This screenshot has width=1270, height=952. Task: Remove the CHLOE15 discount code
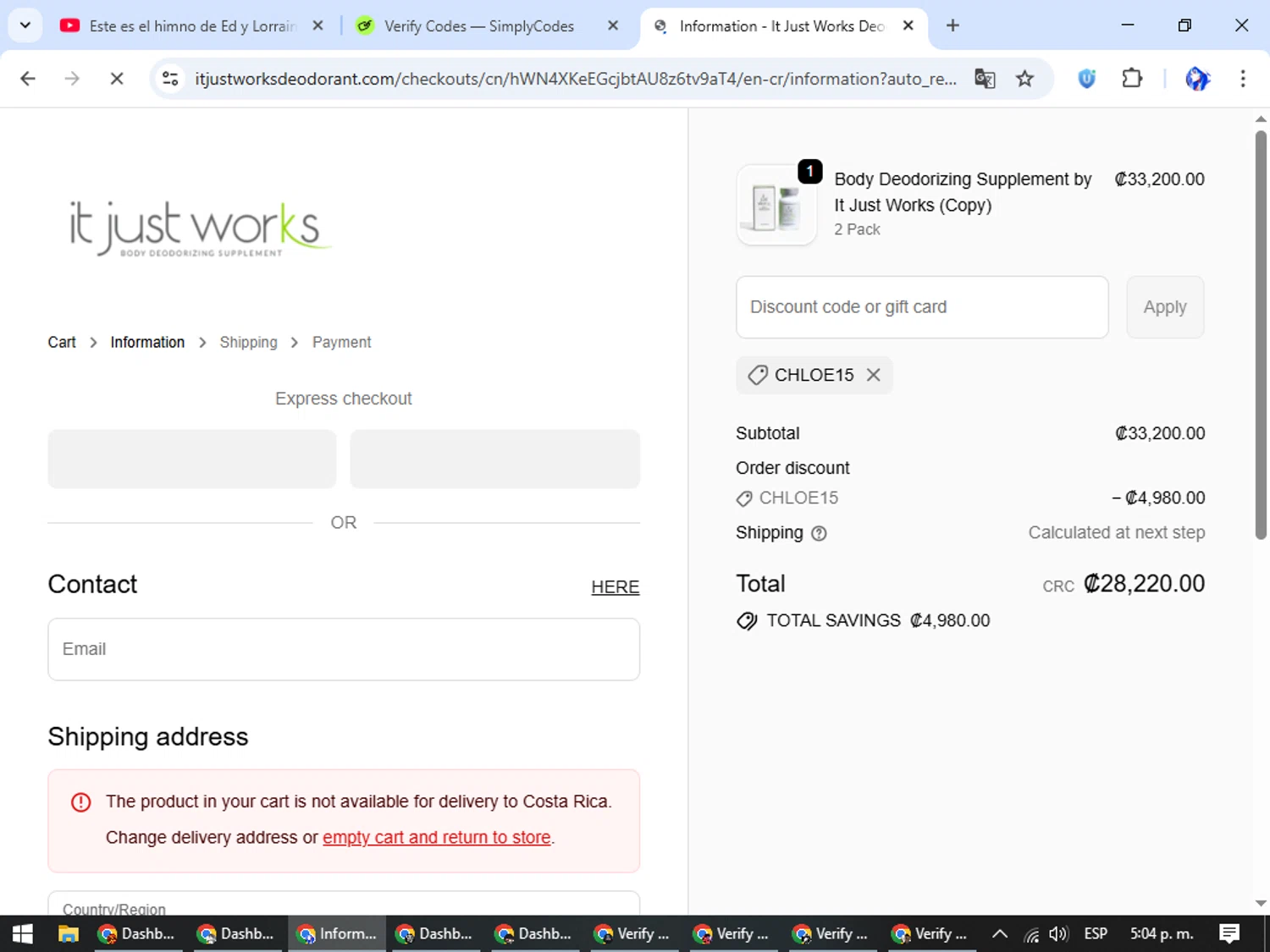tap(874, 375)
